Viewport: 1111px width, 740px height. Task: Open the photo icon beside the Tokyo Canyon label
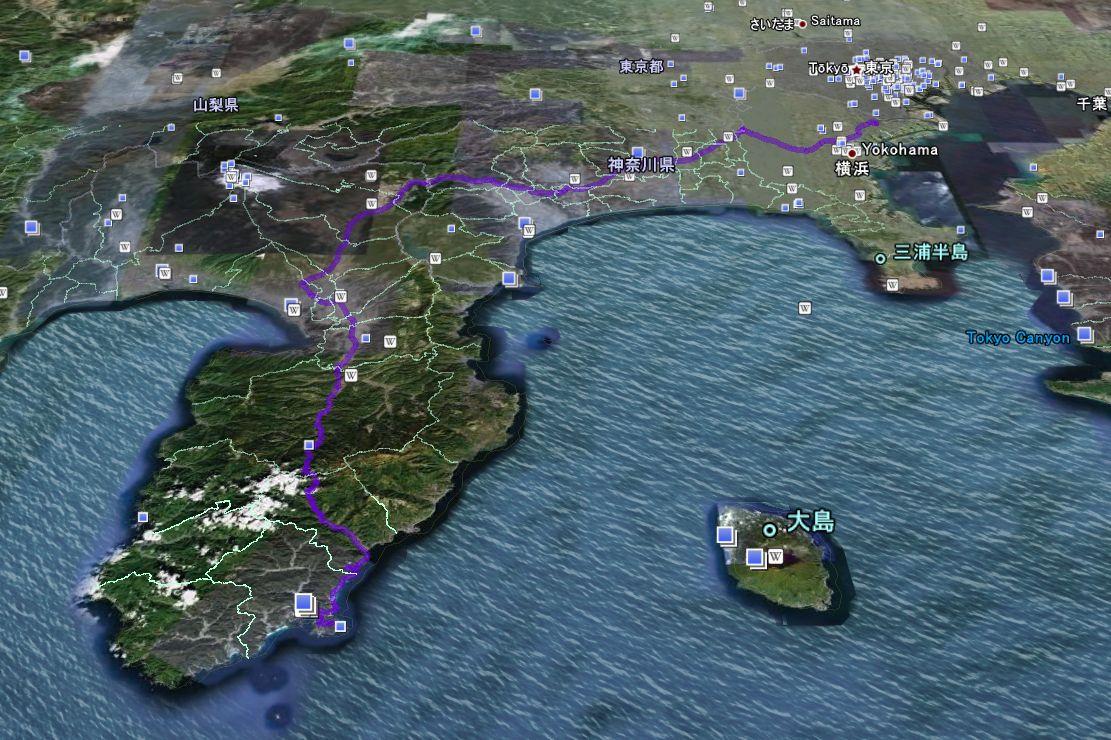[1085, 333]
